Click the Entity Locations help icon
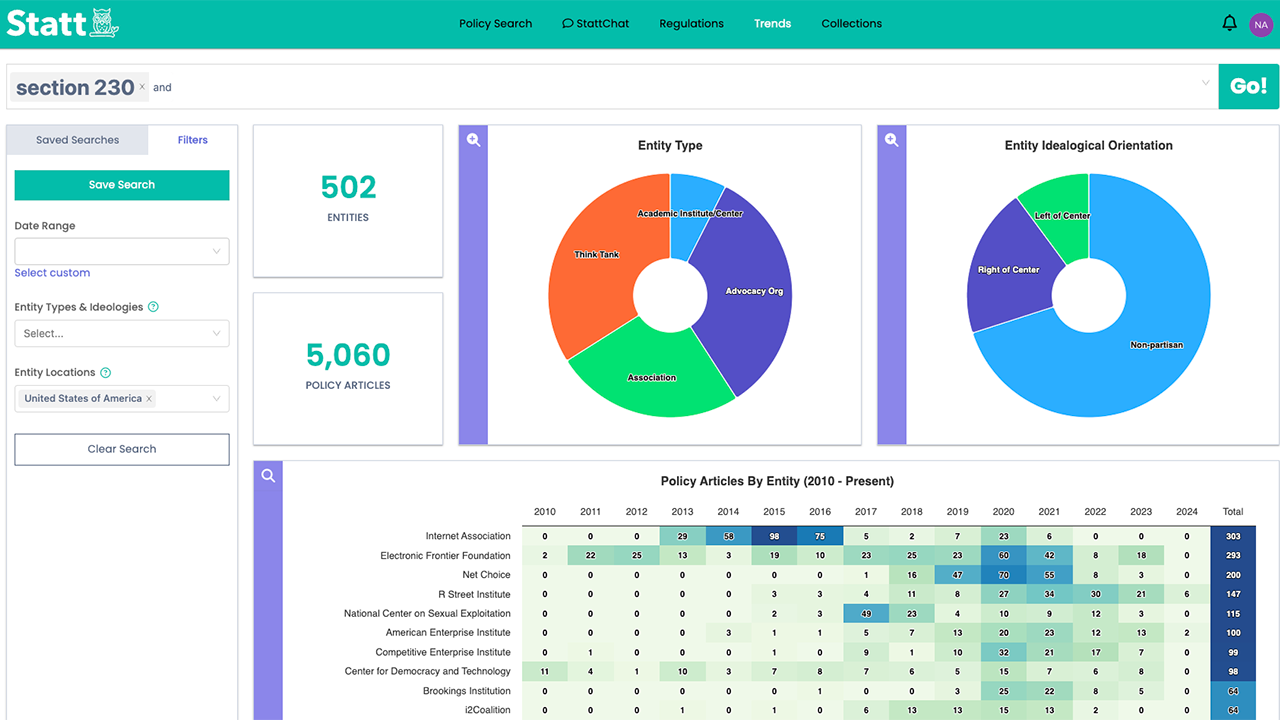Image resolution: width=1280 pixels, height=720 pixels. pyautogui.click(x=105, y=373)
